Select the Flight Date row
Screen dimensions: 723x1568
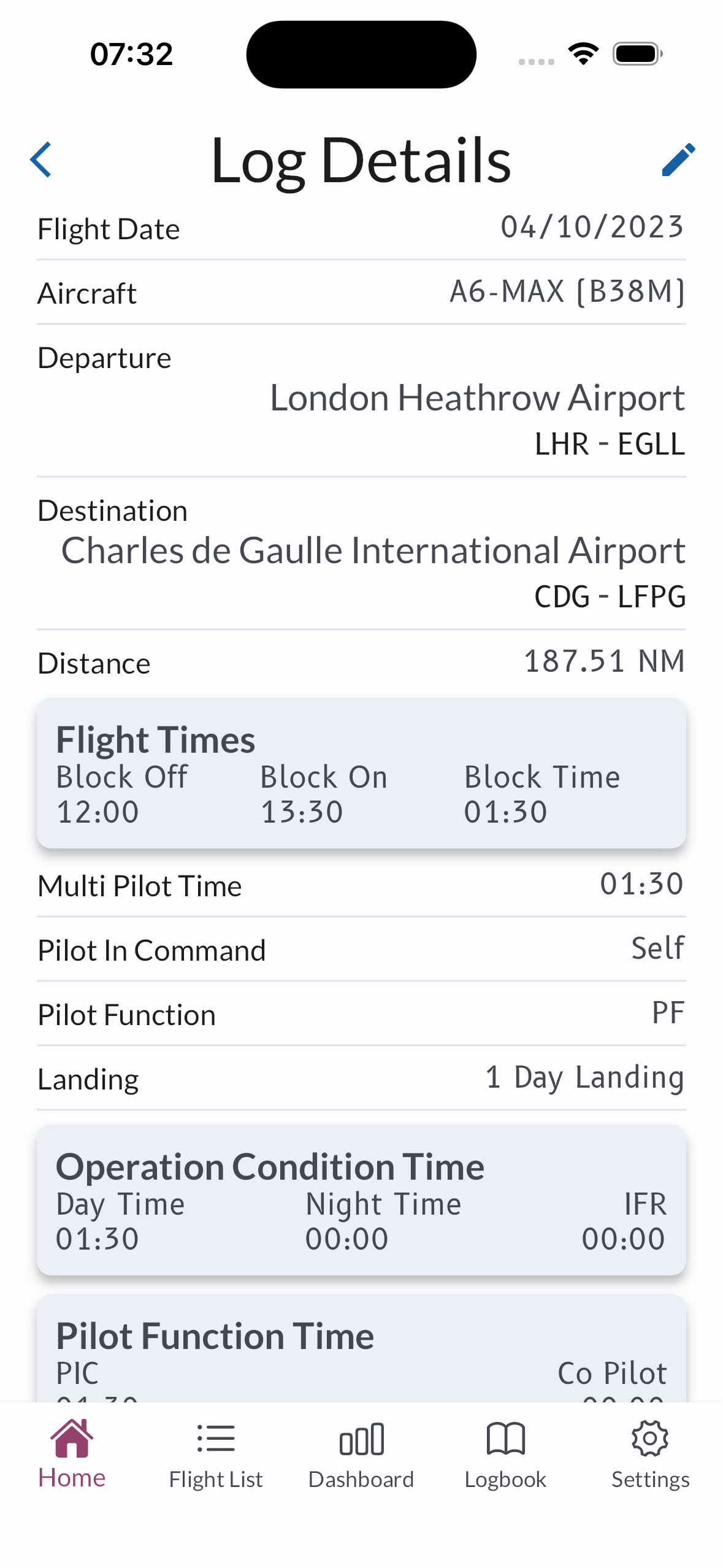tap(361, 229)
